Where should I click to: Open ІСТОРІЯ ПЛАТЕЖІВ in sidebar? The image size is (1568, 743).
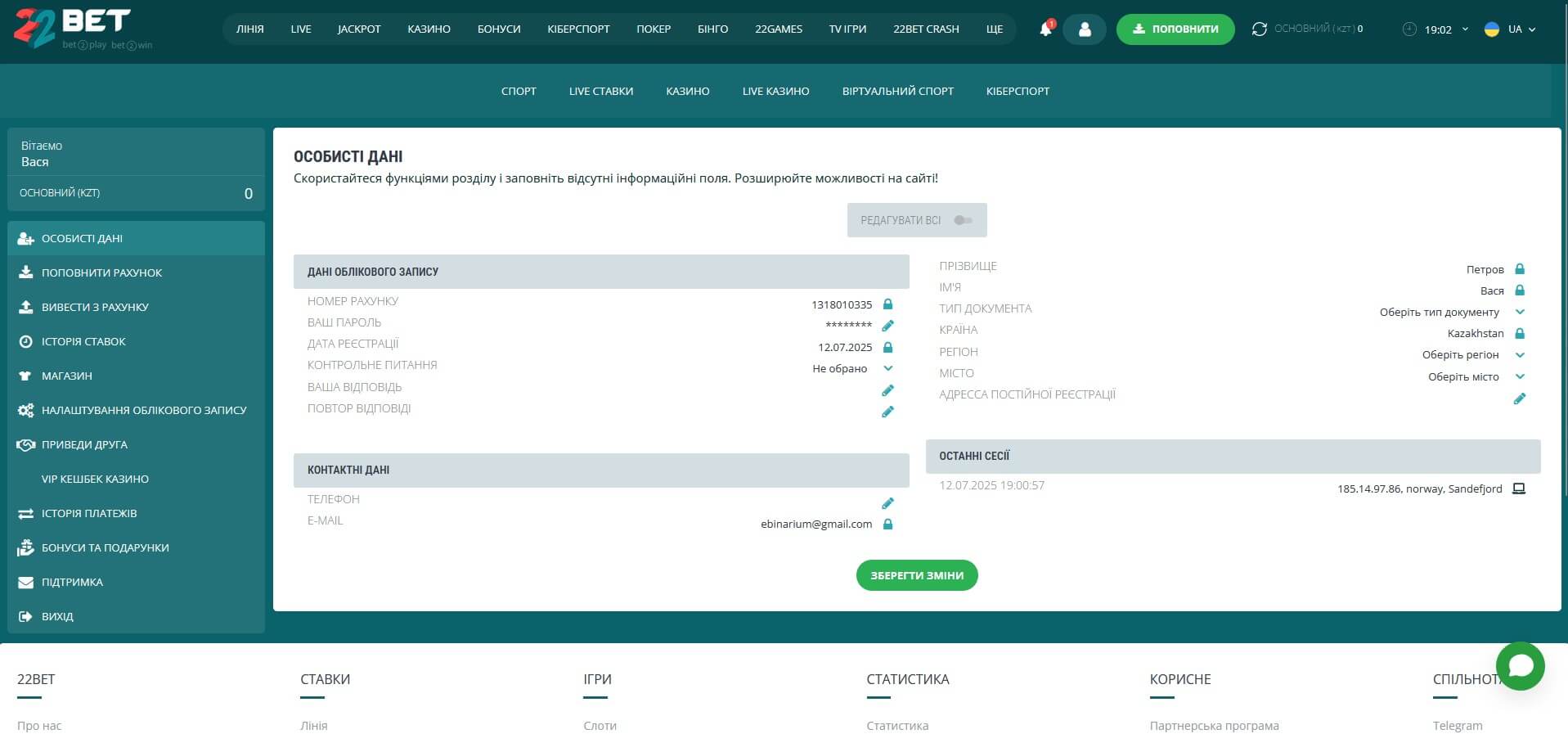pos(136,513)
